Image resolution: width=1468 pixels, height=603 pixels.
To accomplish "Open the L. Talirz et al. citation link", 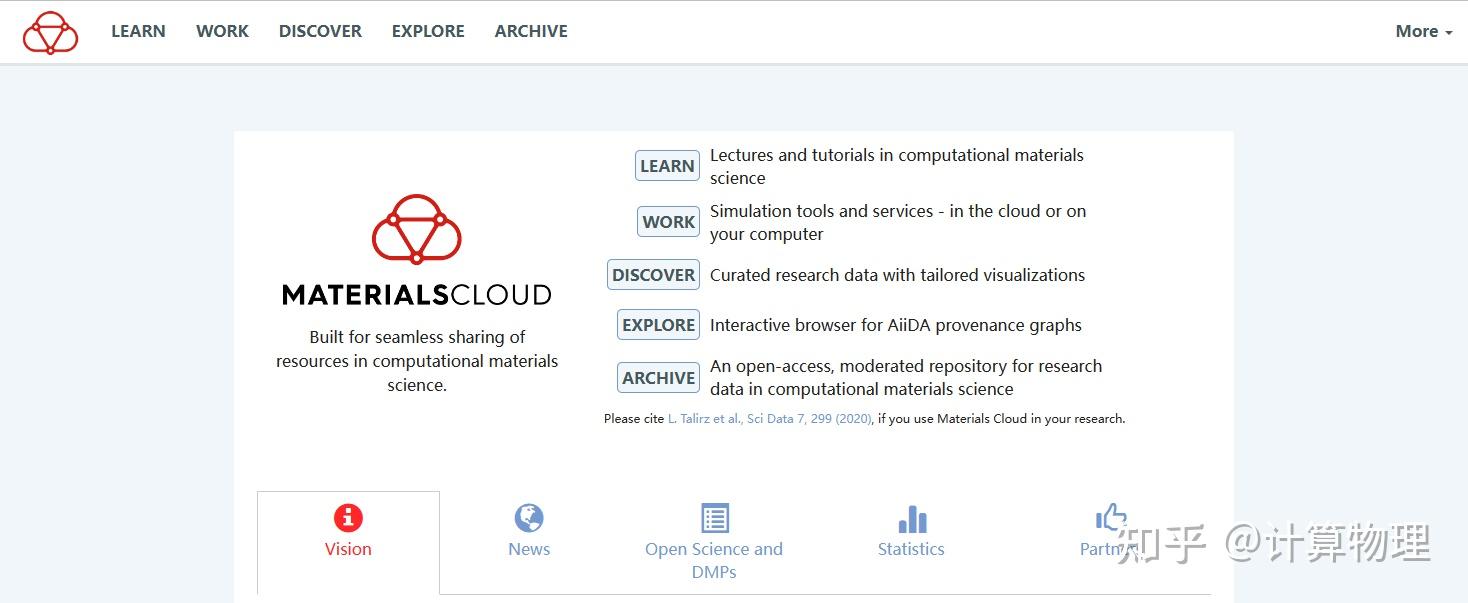I will coord(770,419).
